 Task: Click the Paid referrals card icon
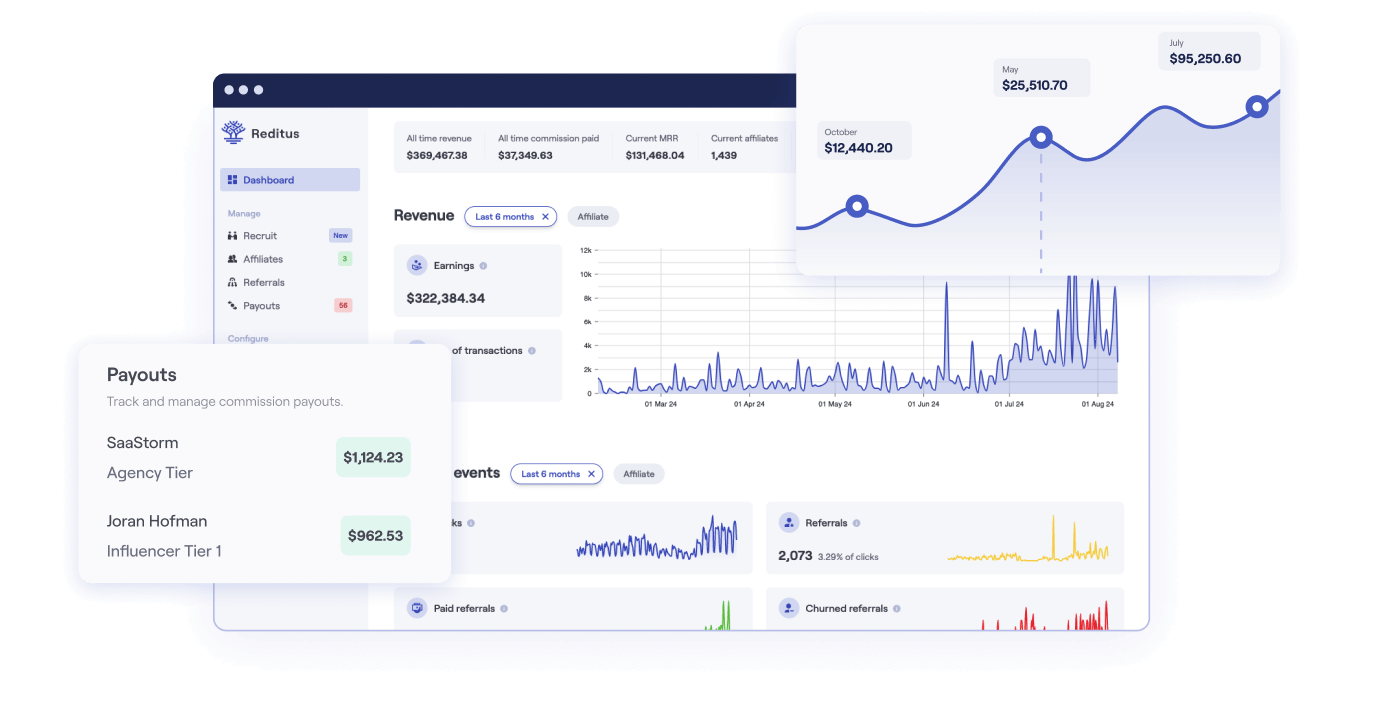pyautogui.click(x=417, y=608)
